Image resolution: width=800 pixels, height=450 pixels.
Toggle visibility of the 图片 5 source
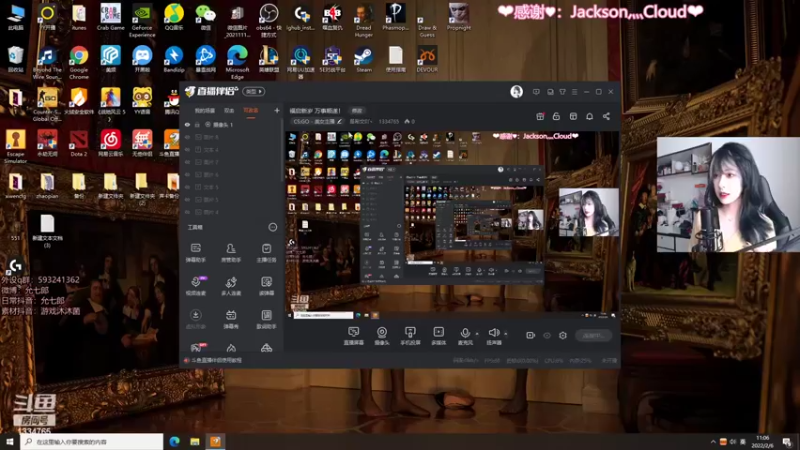pyautogui.click(x=187, y=199)
